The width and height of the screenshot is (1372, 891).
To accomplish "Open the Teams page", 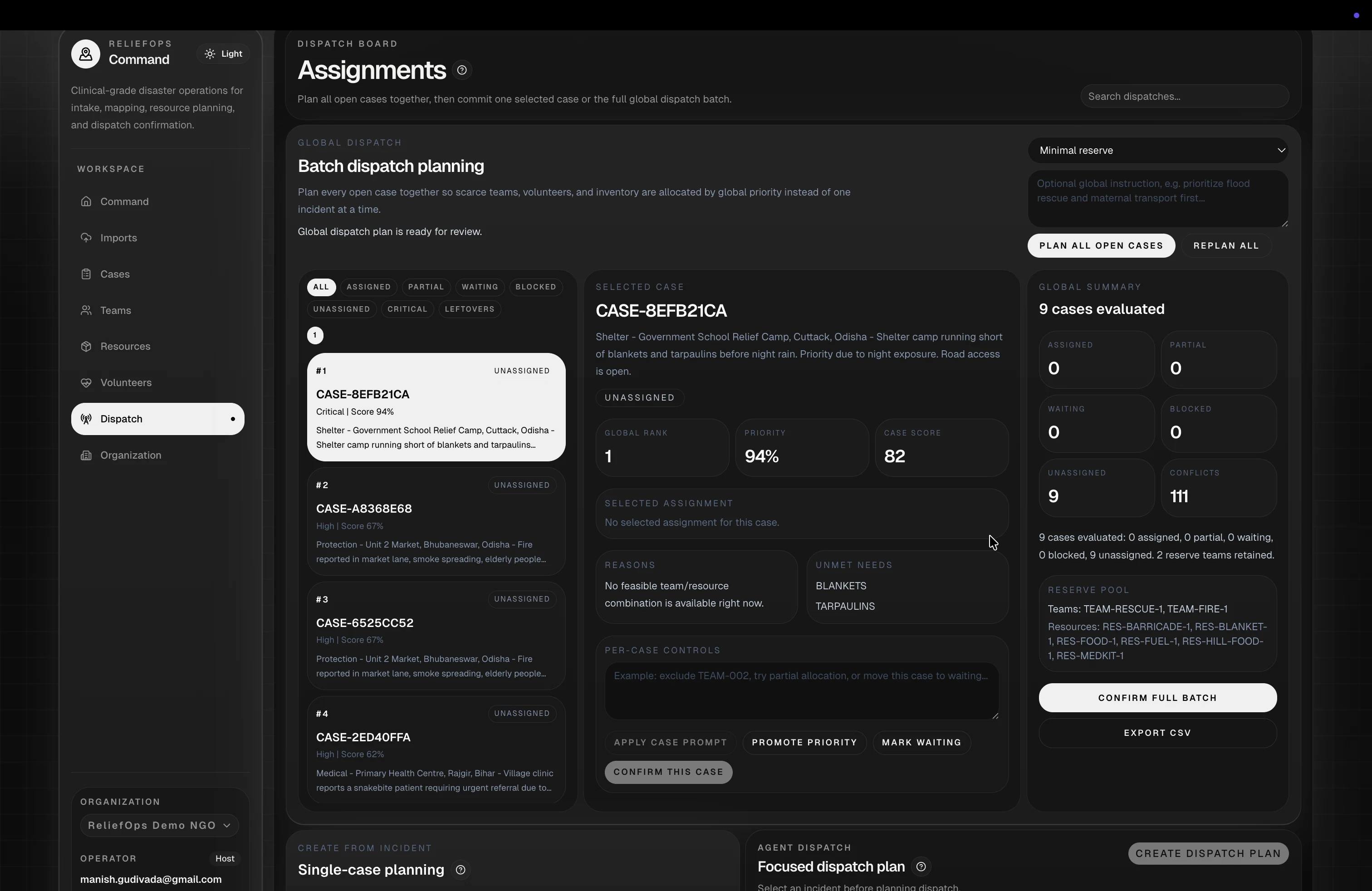I will (157, 310).
